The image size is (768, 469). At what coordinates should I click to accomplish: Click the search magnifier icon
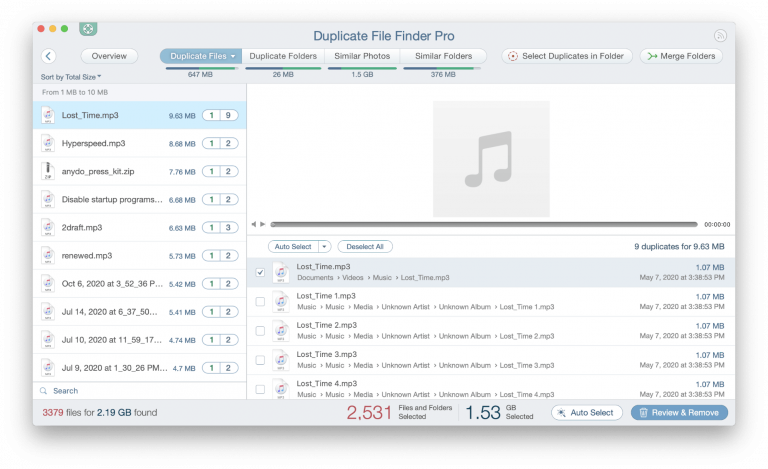[x=44, y=391]
